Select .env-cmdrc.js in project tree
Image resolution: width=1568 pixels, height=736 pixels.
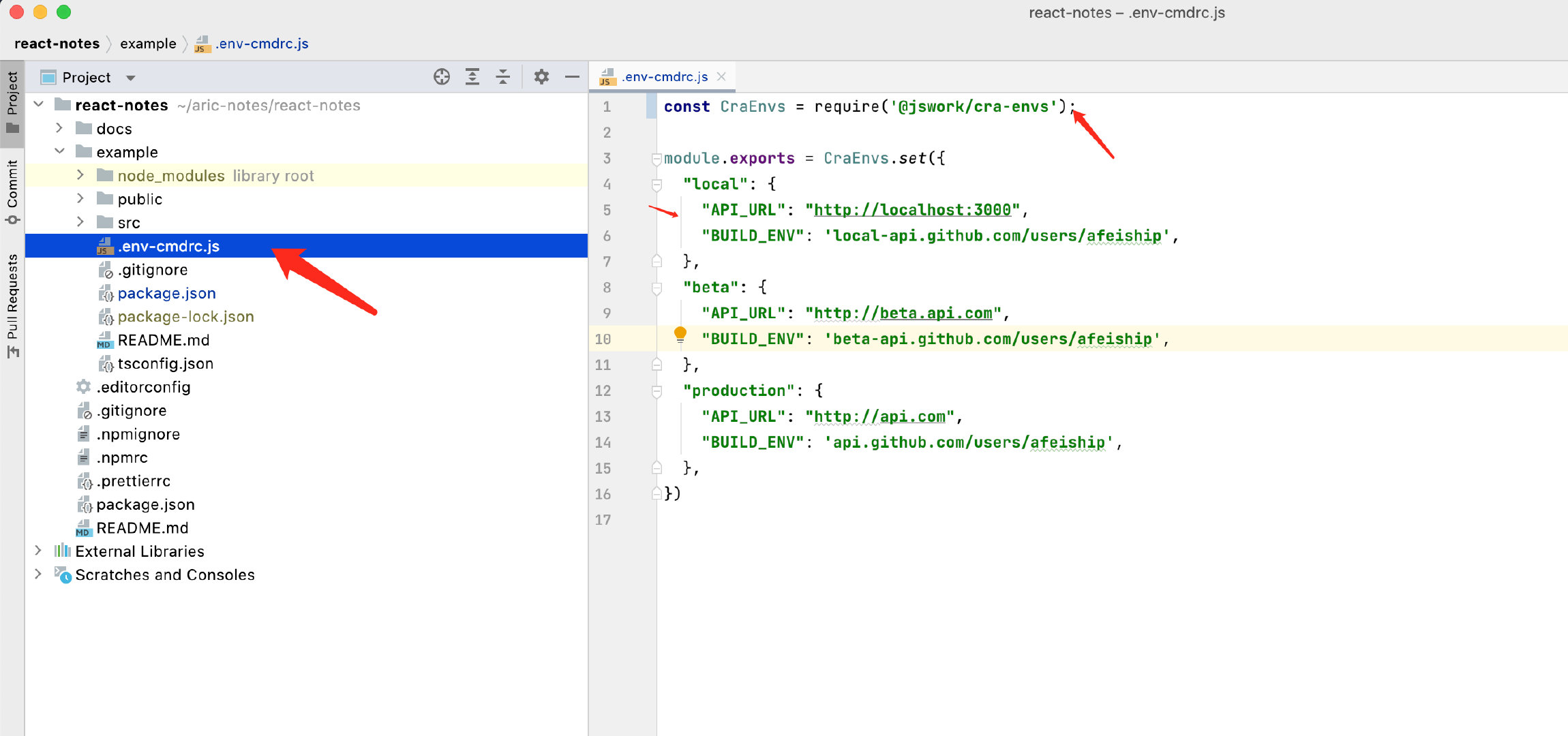[306, 246]
